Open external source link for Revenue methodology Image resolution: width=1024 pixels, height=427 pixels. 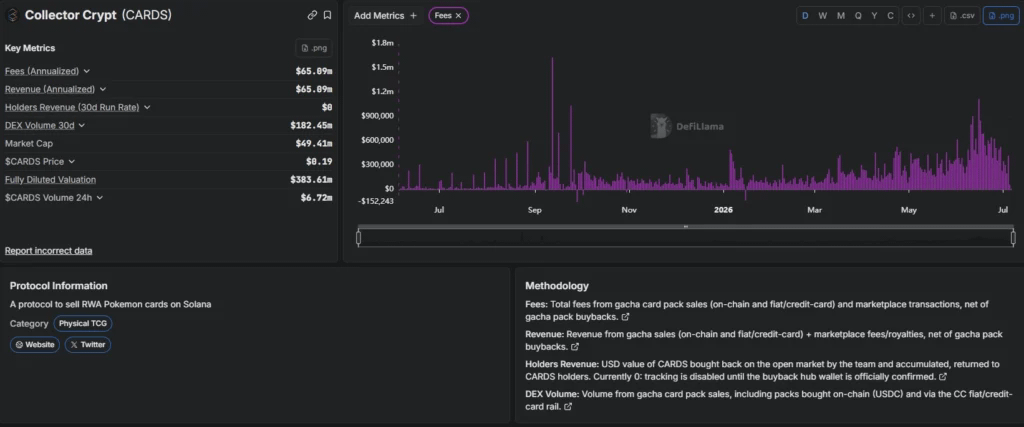pos(575,347)
